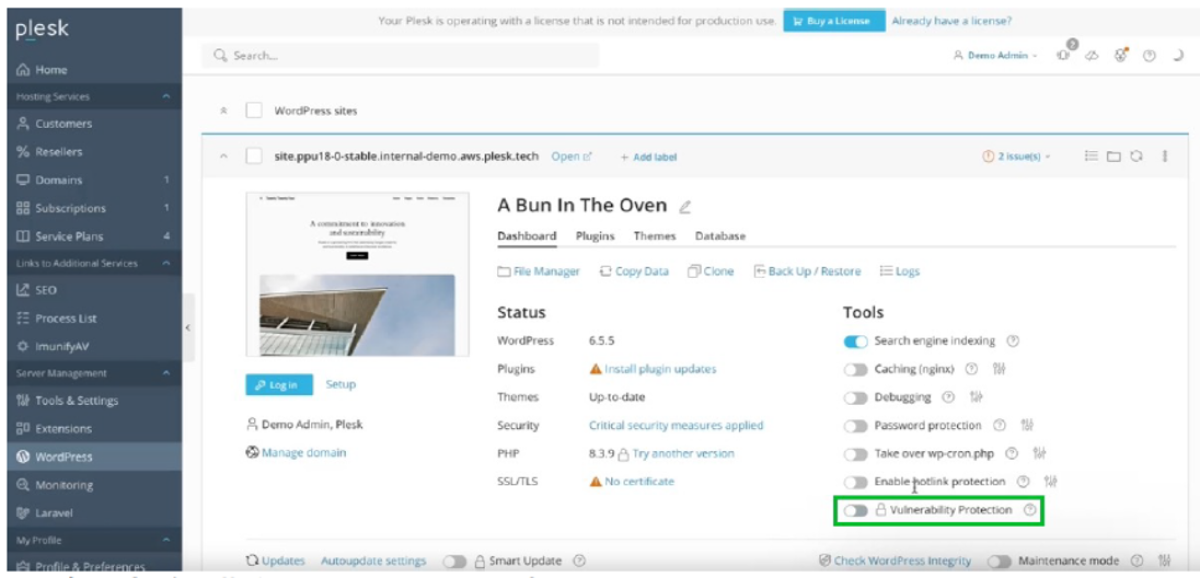The height and width of the screenshot is (579, 1200).
Task: Open the Demo Admin account dropdown
Action: click(x=996, y=56)
